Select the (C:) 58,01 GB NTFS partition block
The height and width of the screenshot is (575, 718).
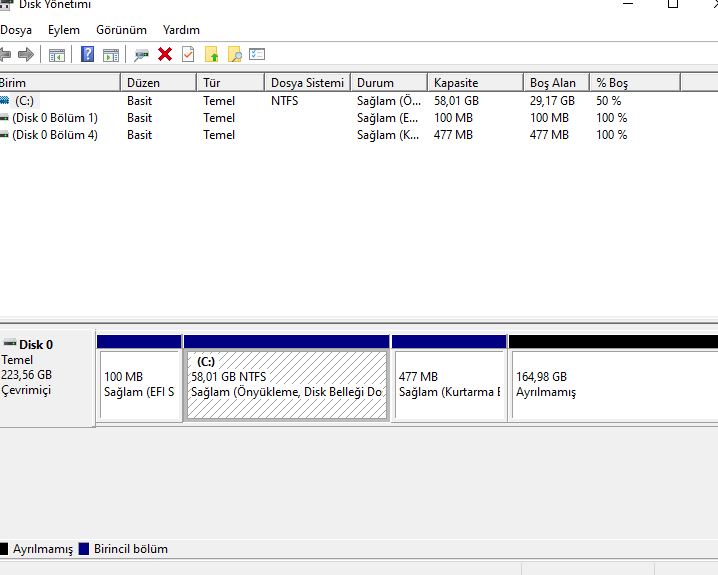click(287, 378)
